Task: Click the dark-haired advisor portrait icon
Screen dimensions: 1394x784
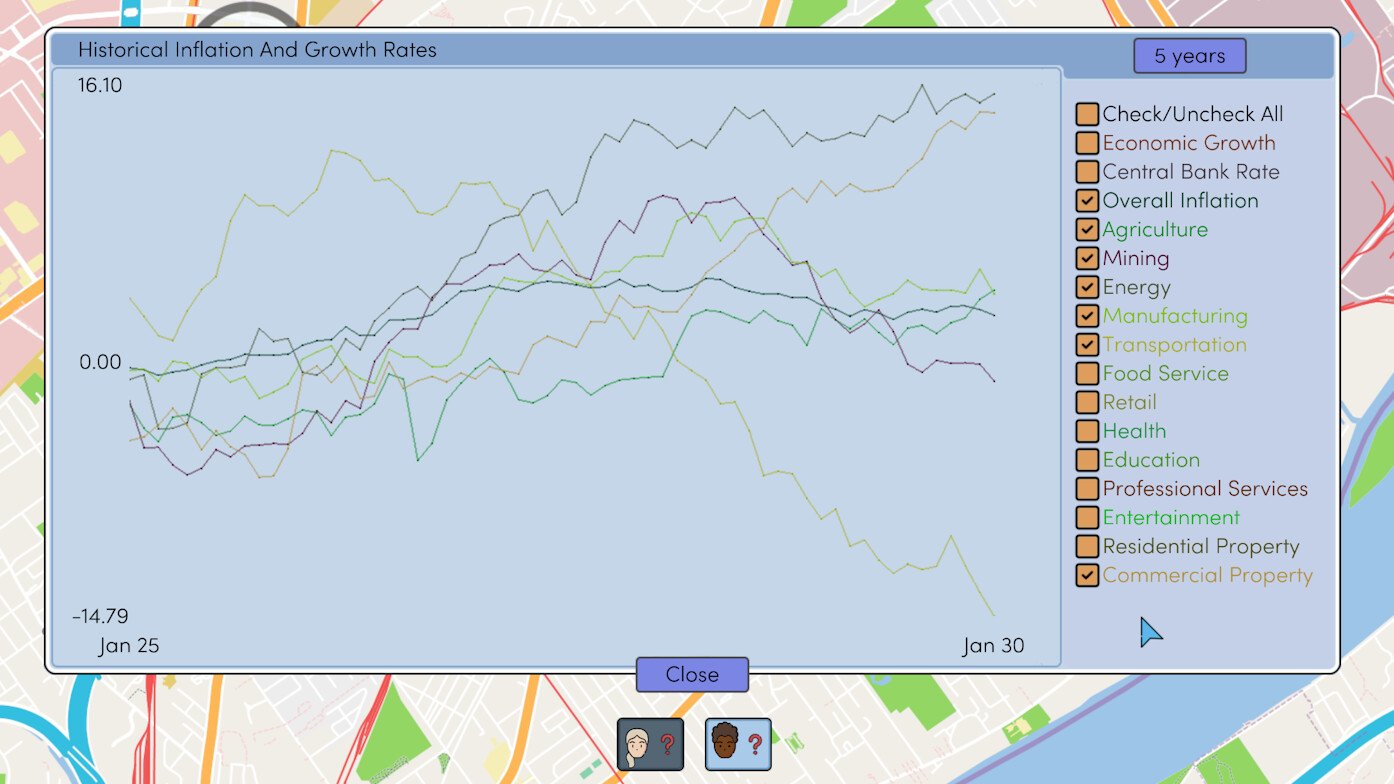Action: click(x=738, y=744)
